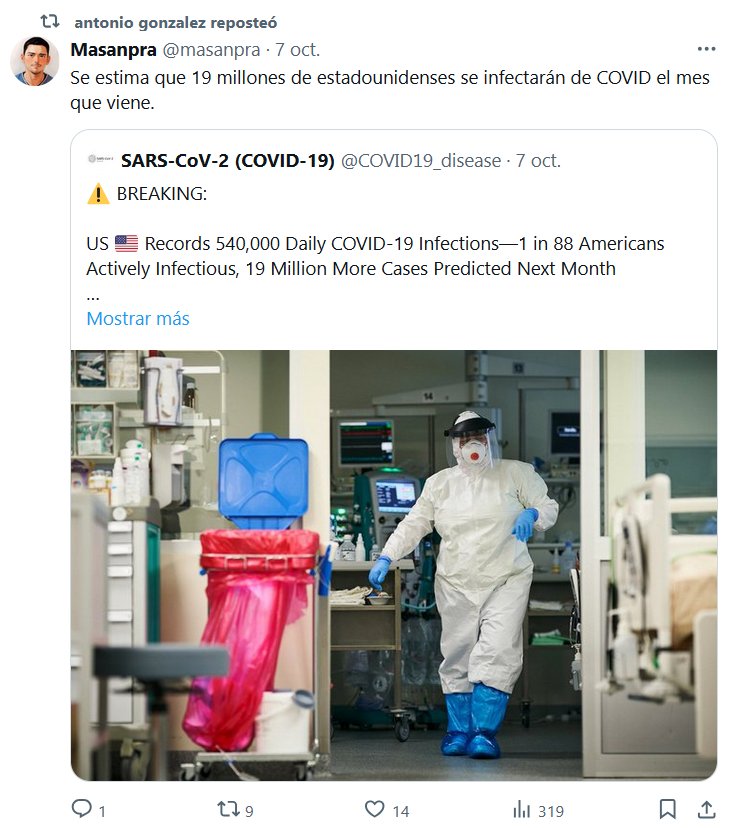Like the tweet with heart icon

point(375,808)
